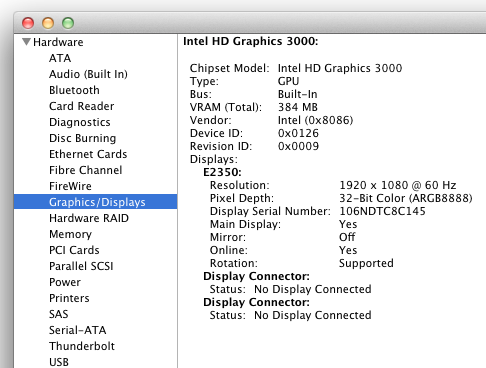Click the E2350 display heading
The width and height of the screenshot is (486, 368).
[x=222, y=172]
